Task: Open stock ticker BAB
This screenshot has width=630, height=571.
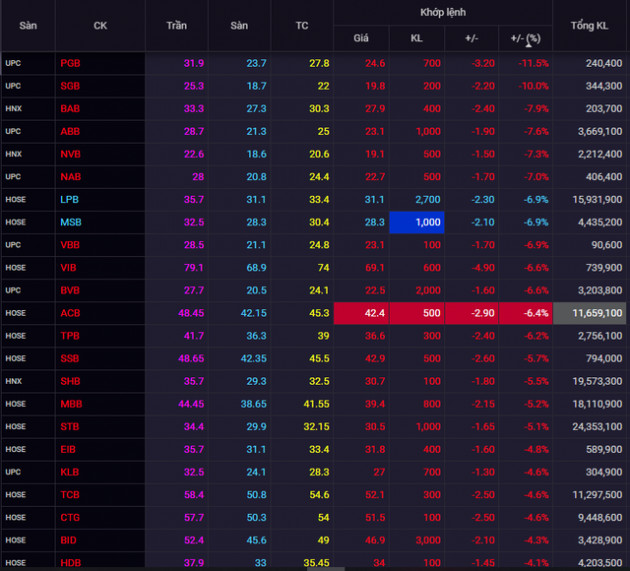Action: click(70, 108)
